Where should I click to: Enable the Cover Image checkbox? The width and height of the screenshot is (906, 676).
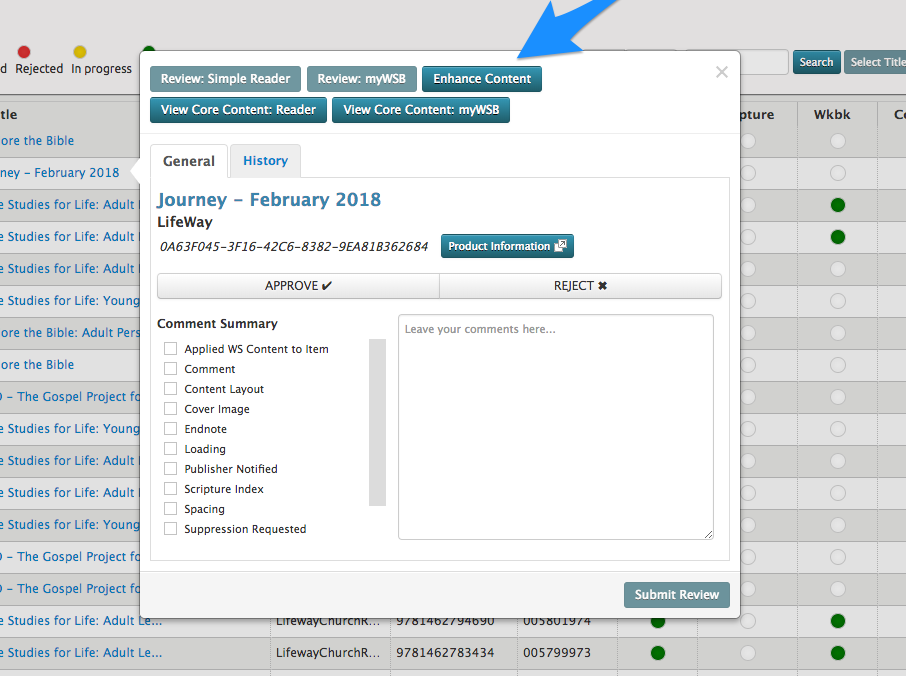point(171,409)
